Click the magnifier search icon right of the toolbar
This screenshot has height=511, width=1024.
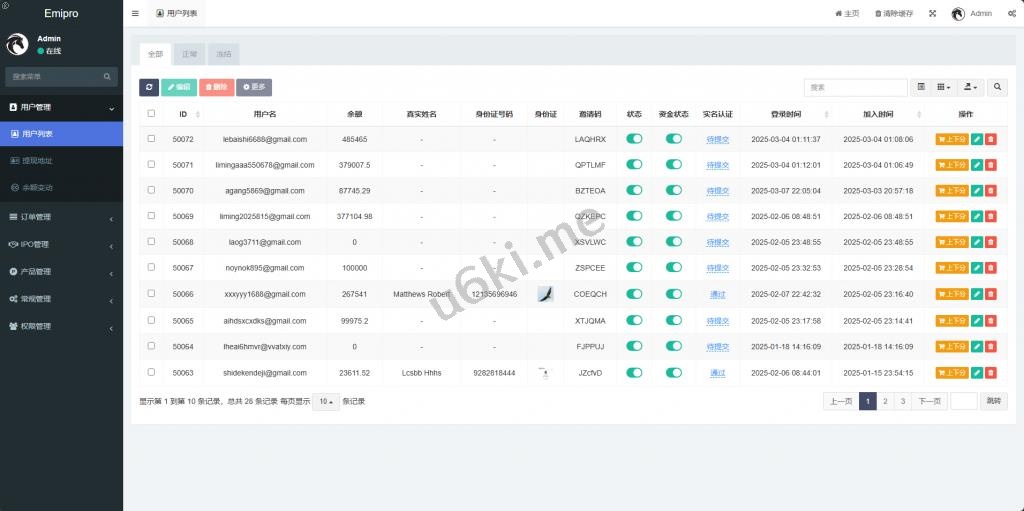pyautogui.click(x=998, y=88)
